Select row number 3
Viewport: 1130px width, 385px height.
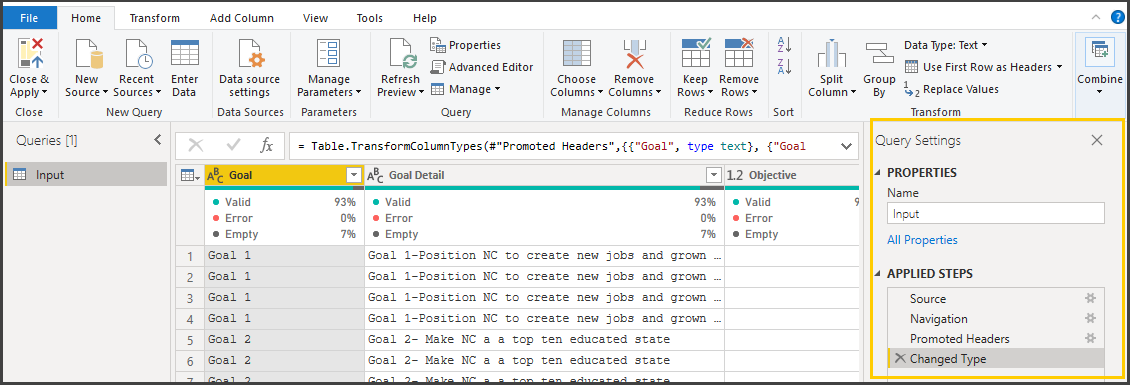point(190,297)
